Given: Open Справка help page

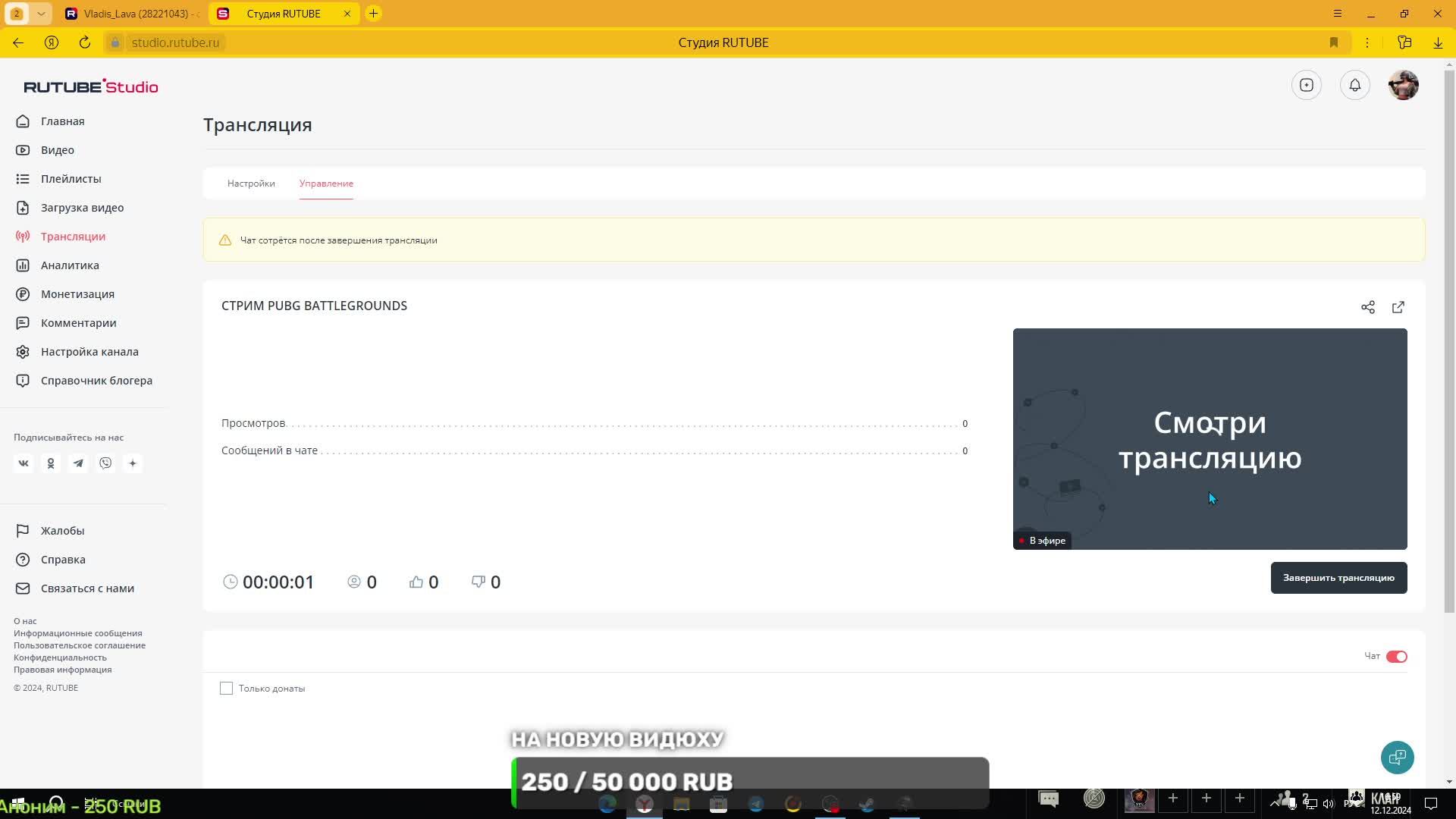Looking at the screenshot, I should click(63, 560).
